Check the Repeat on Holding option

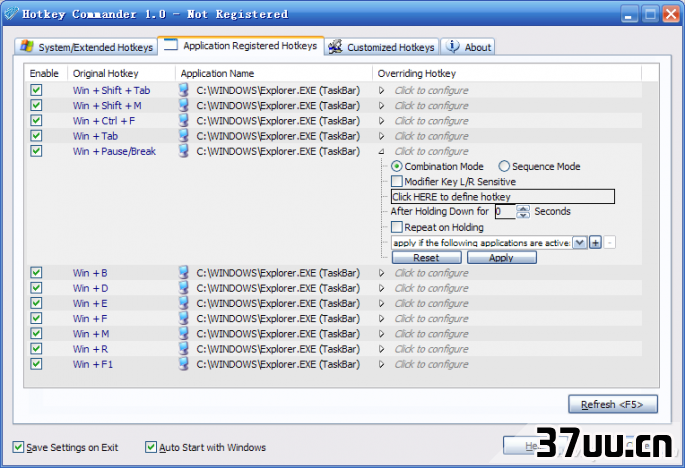[397, 227]
